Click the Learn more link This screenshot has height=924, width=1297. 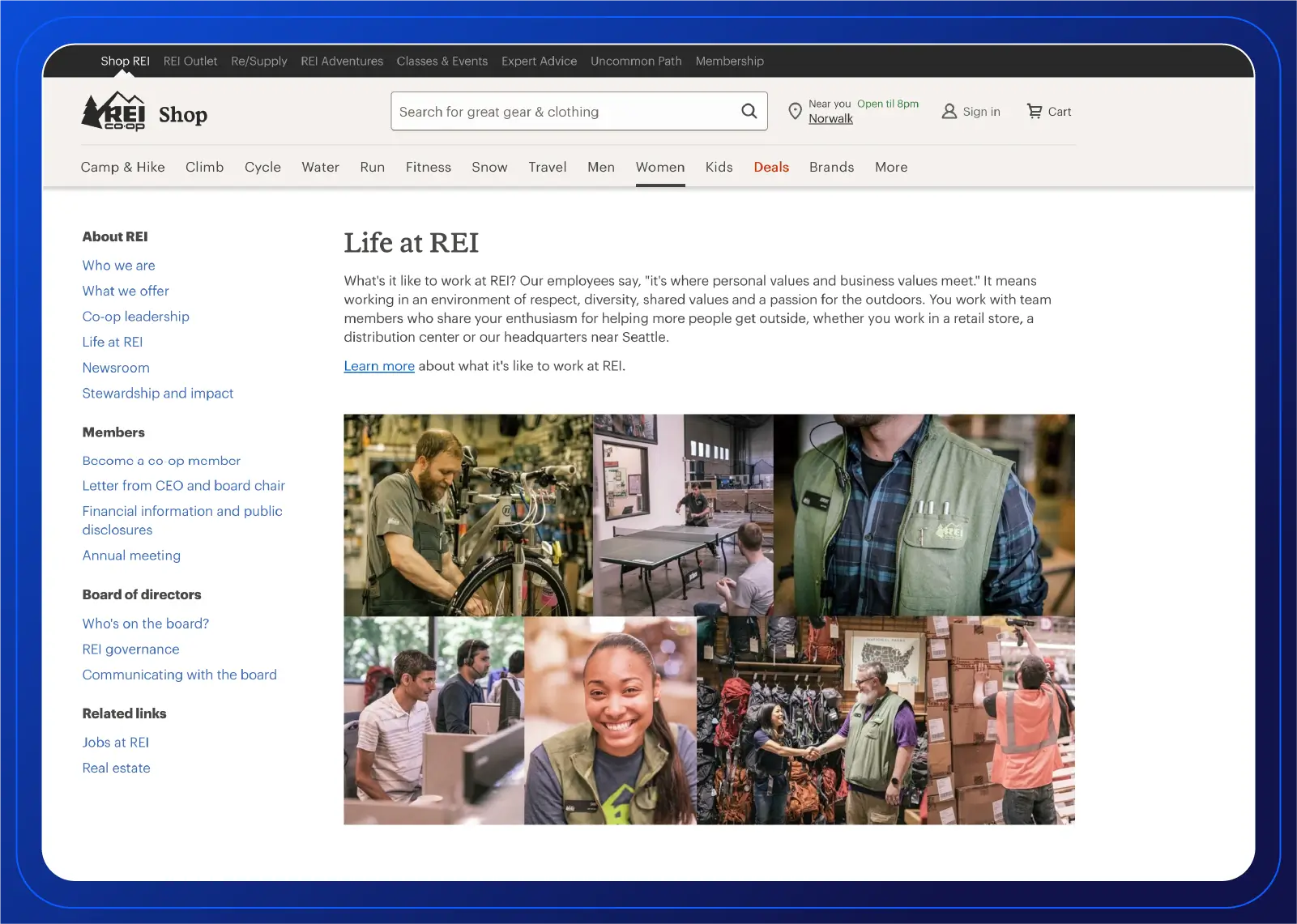tap(378, 366)
